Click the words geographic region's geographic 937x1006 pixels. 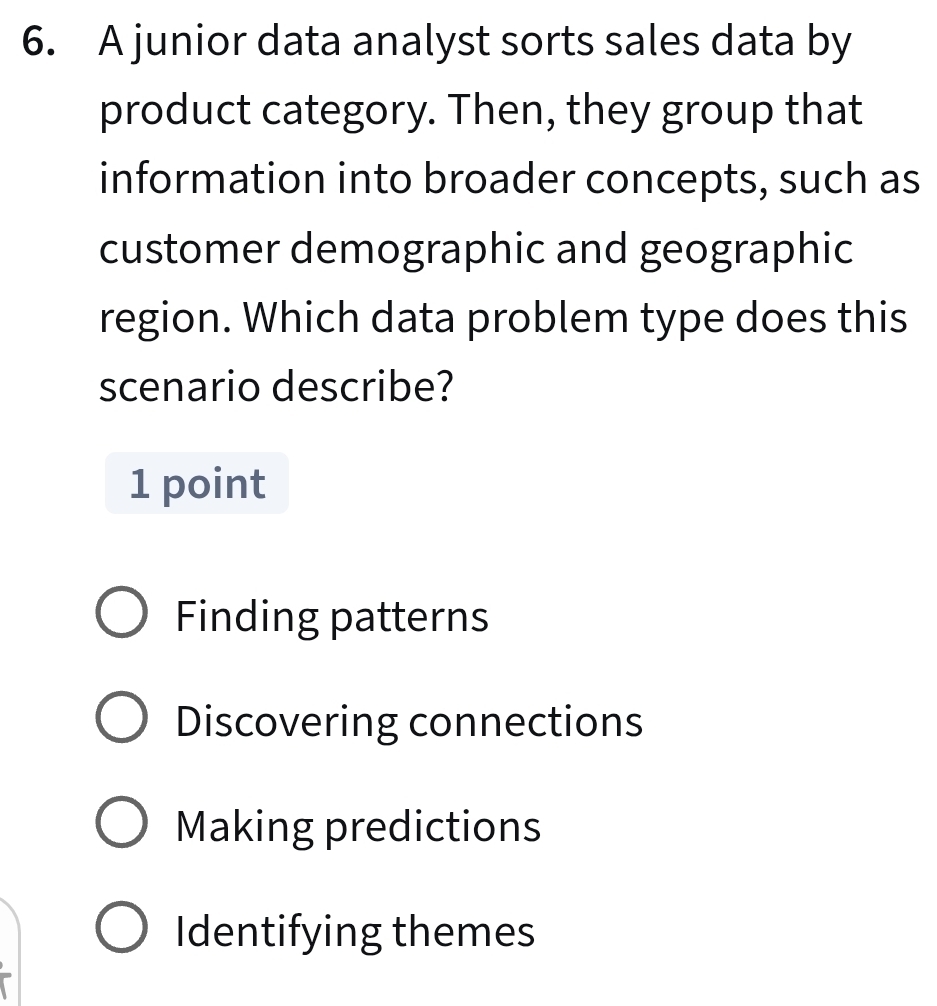tap(746, 249)
